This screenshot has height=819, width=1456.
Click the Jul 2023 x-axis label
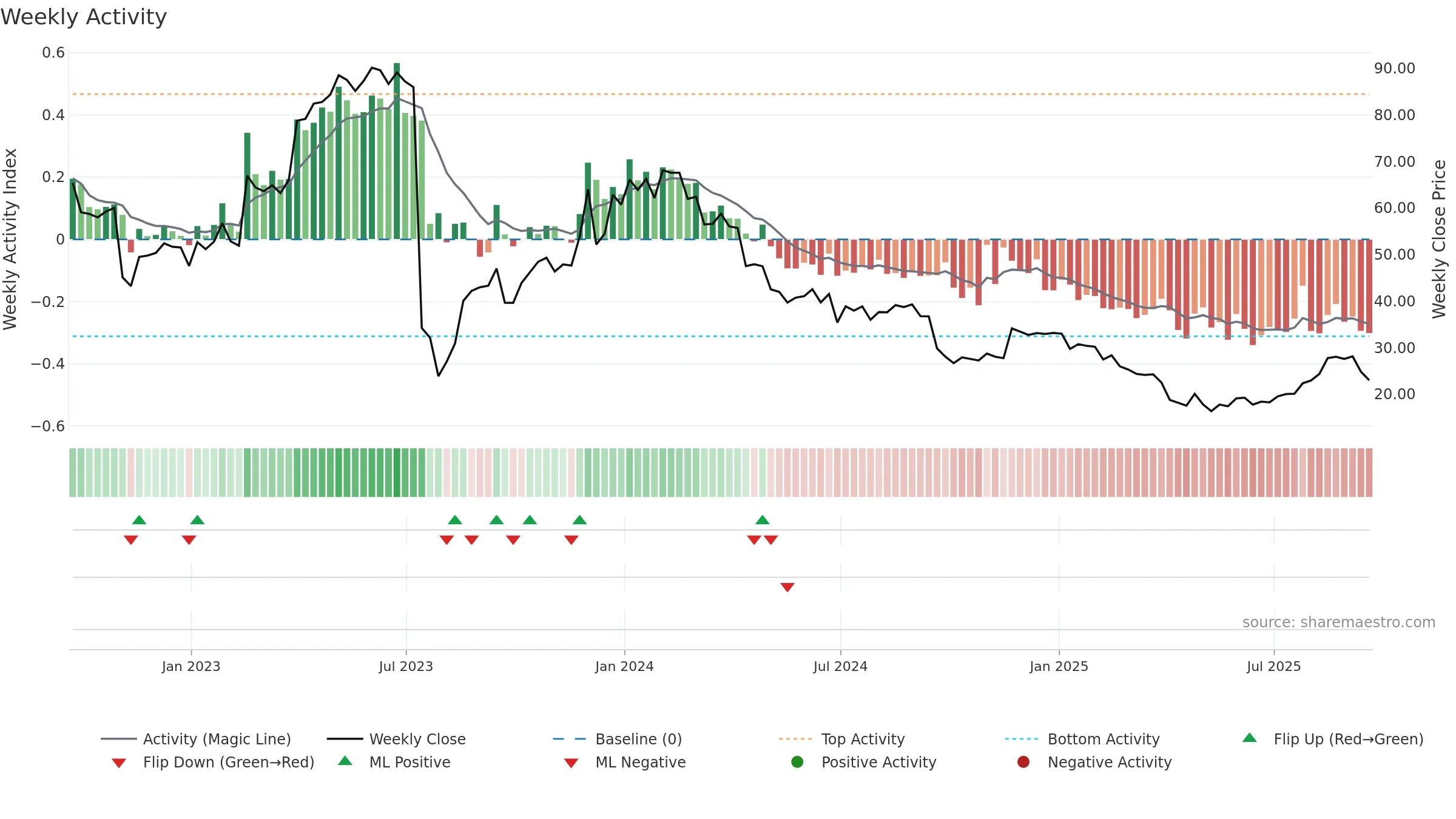(x=406, y=667)
